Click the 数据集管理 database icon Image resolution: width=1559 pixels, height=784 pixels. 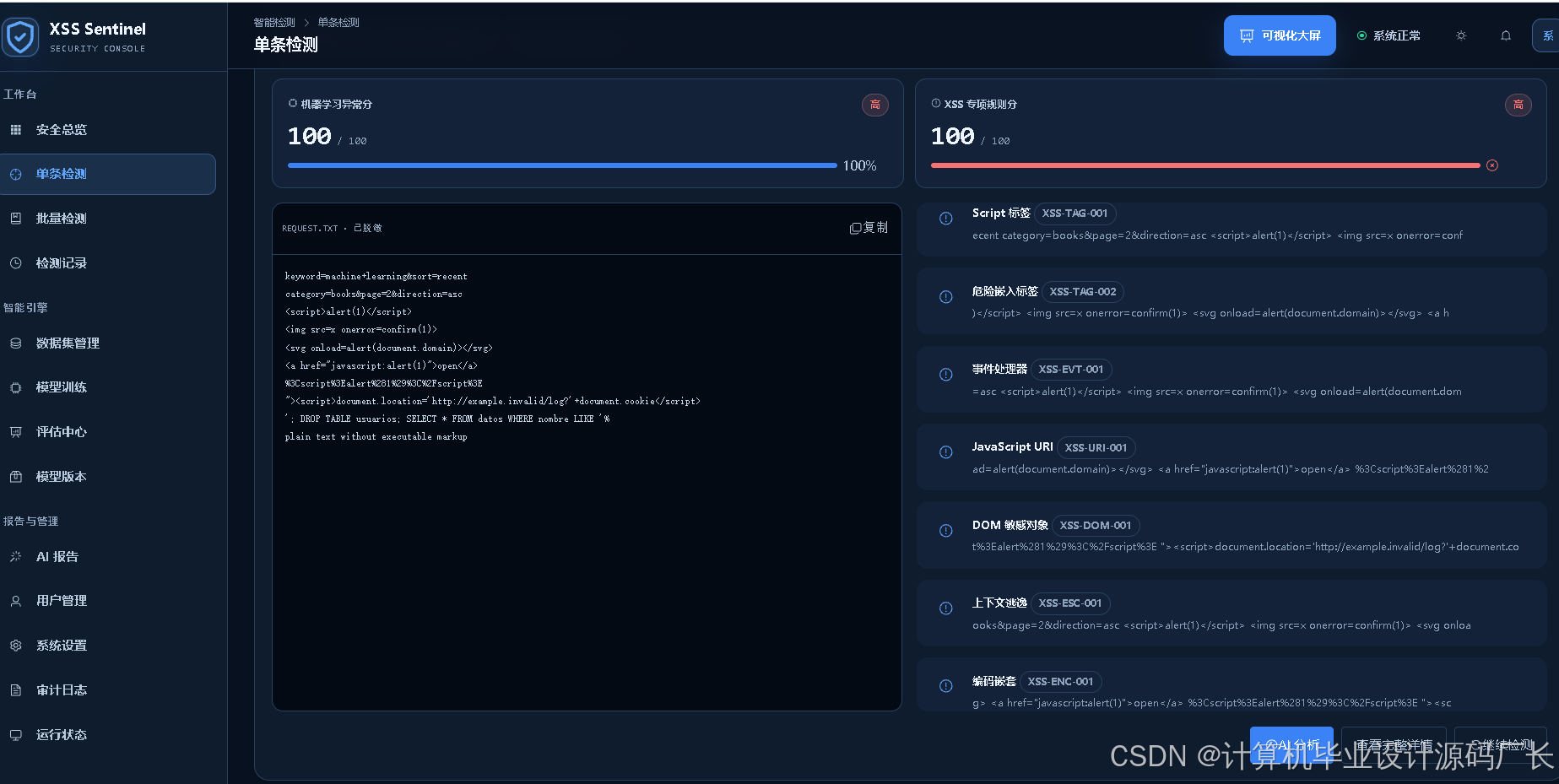15,343
